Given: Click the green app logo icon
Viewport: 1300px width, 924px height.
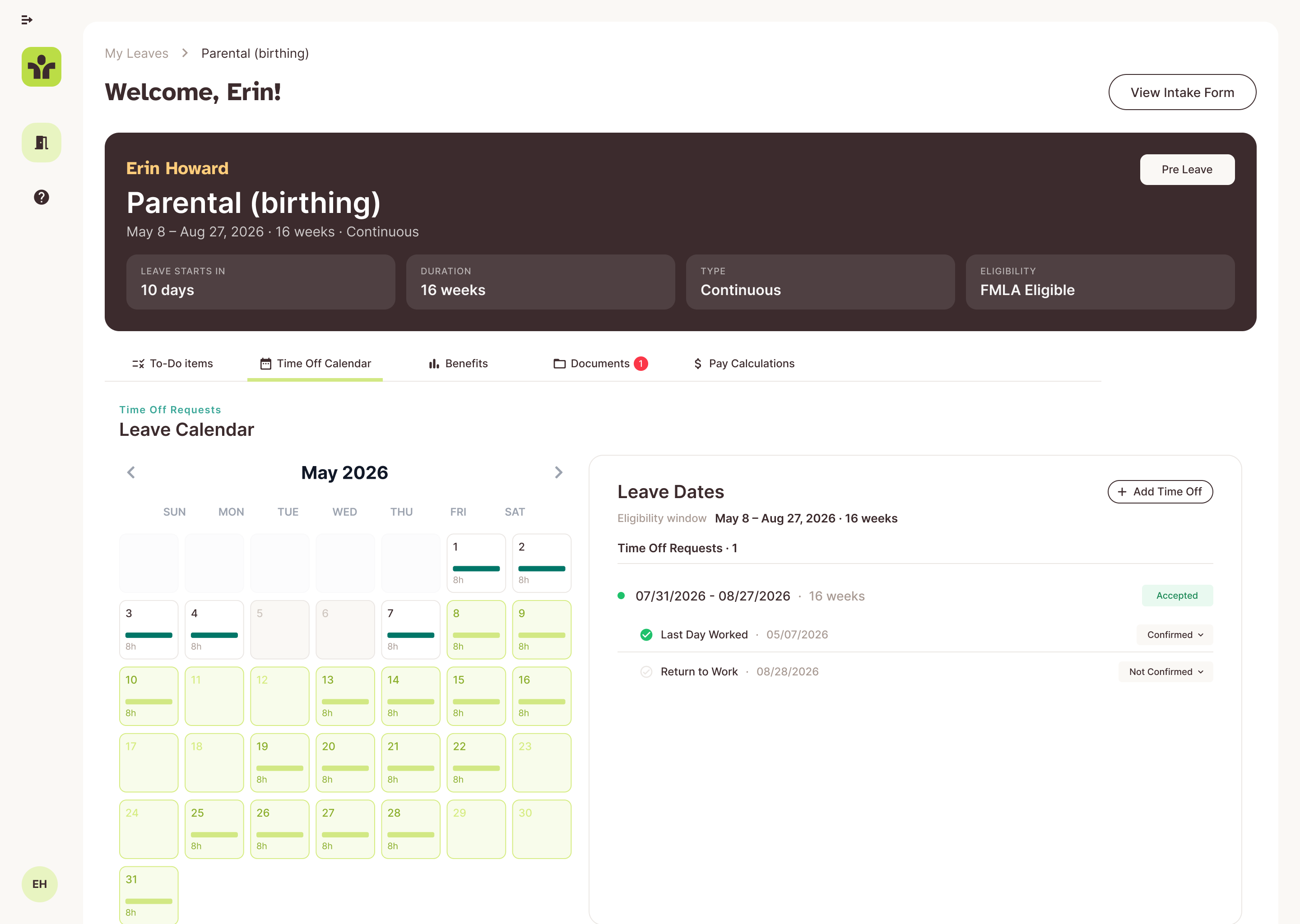Looking at the screenshot, I should 42,67.
